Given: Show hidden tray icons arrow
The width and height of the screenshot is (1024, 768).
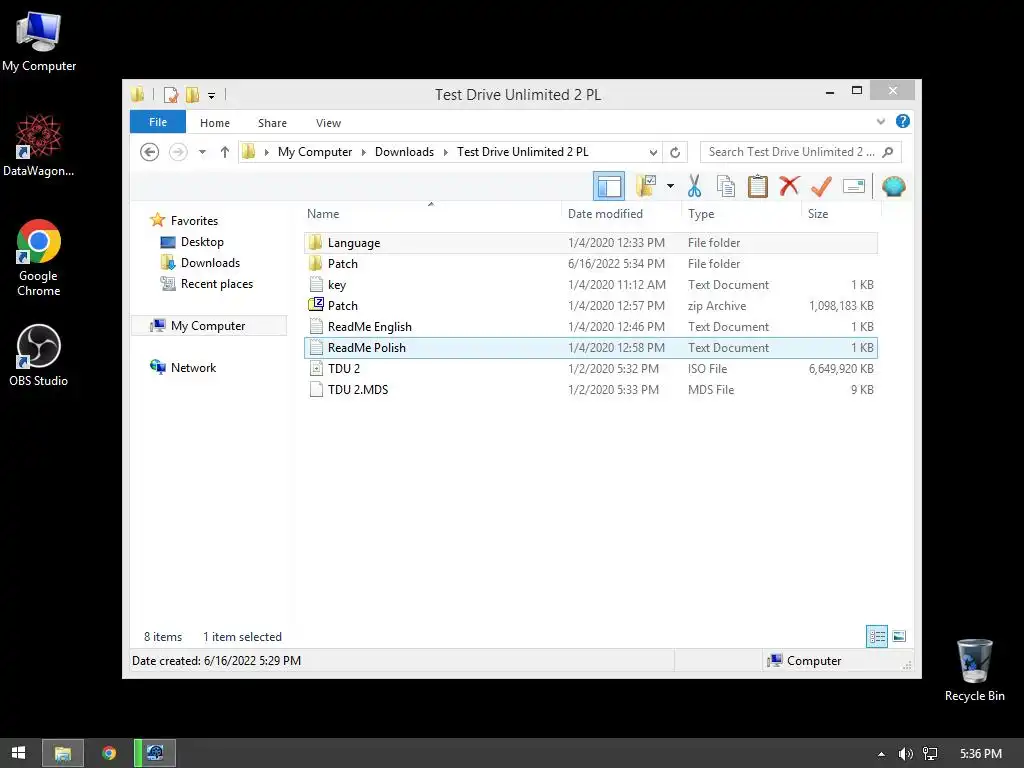Looking at the screenshot, I should (x=881, y=754).
